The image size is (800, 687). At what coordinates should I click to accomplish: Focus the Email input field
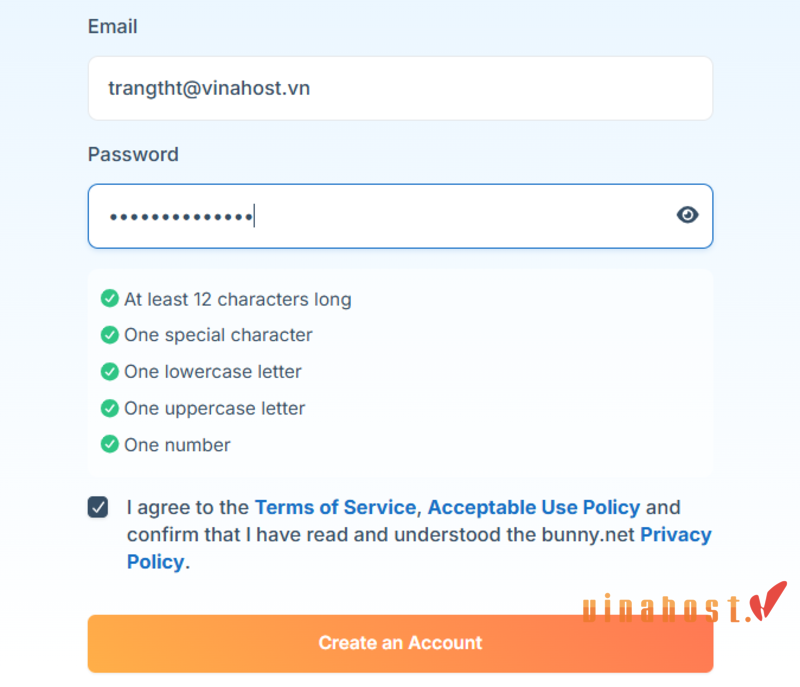point(401,88)
